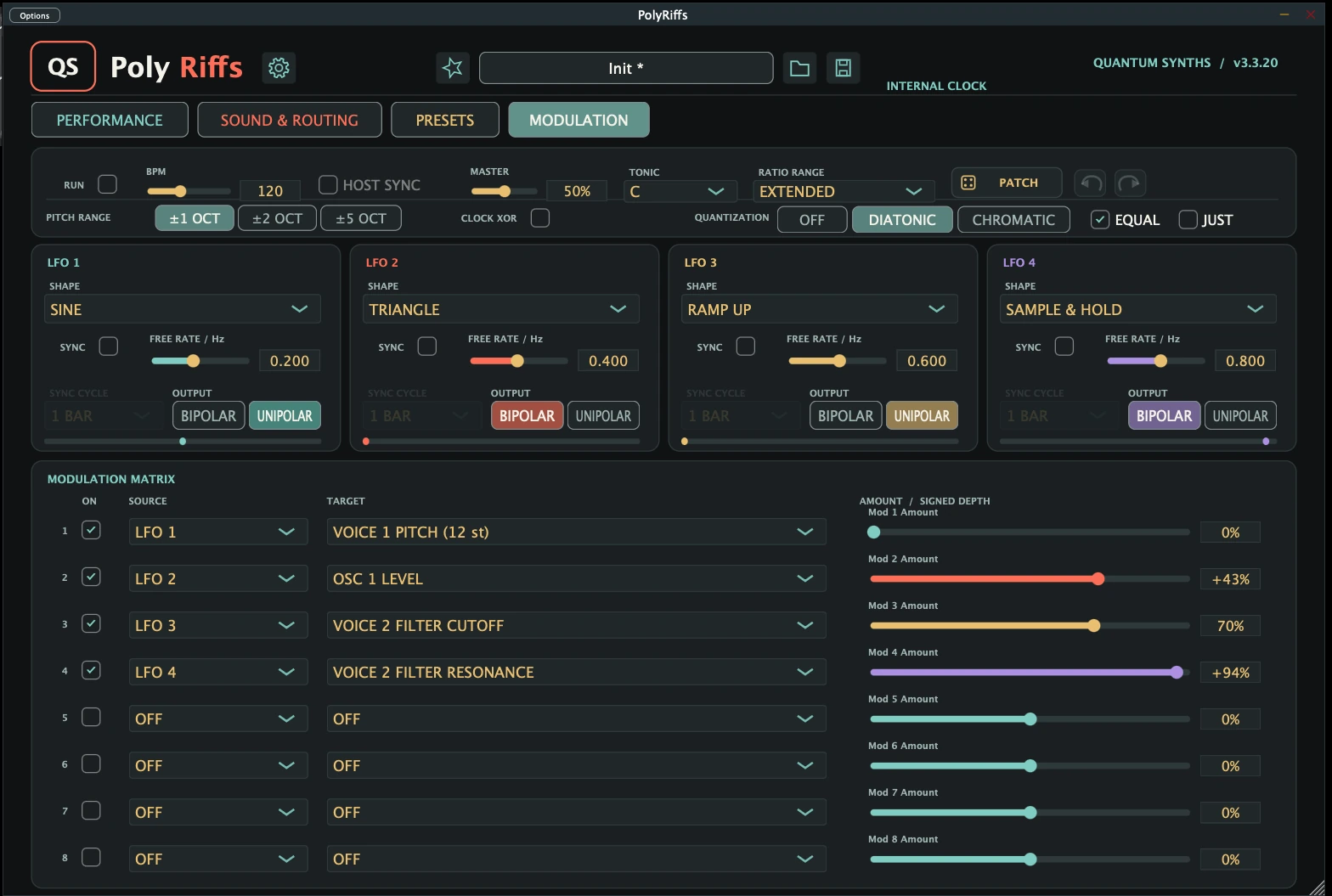The width and height of the screenshot is (1332, 896).
Task: Open row 2 source LFO 2 dropdown
Action: pos(218,578)
